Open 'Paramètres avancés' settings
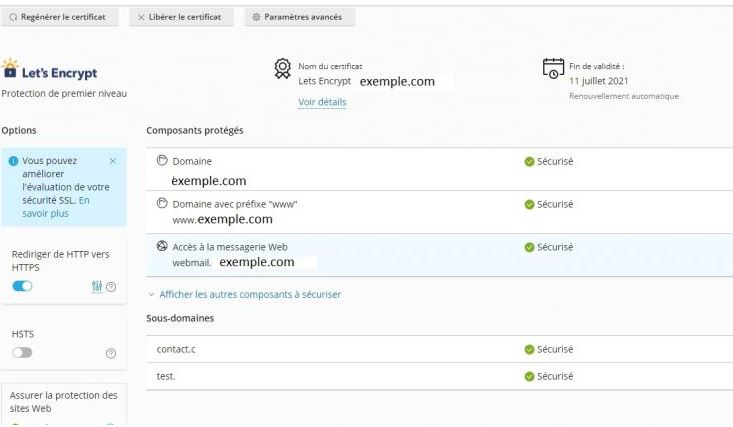 299,18
